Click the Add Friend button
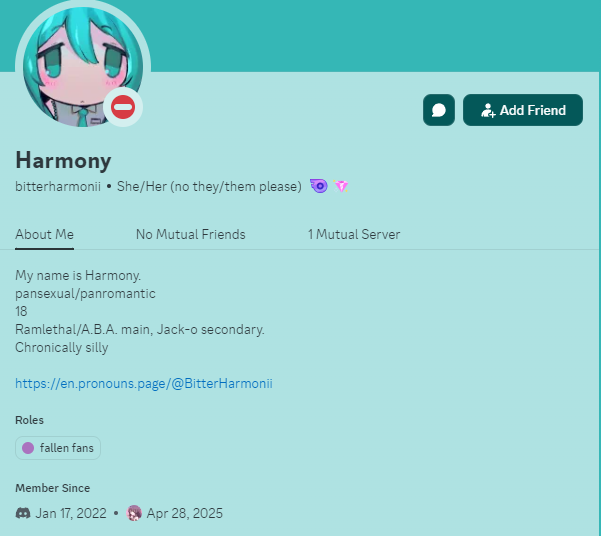Image resolution: width=601 pixels, height=536 pixels. tap(523, 110)
